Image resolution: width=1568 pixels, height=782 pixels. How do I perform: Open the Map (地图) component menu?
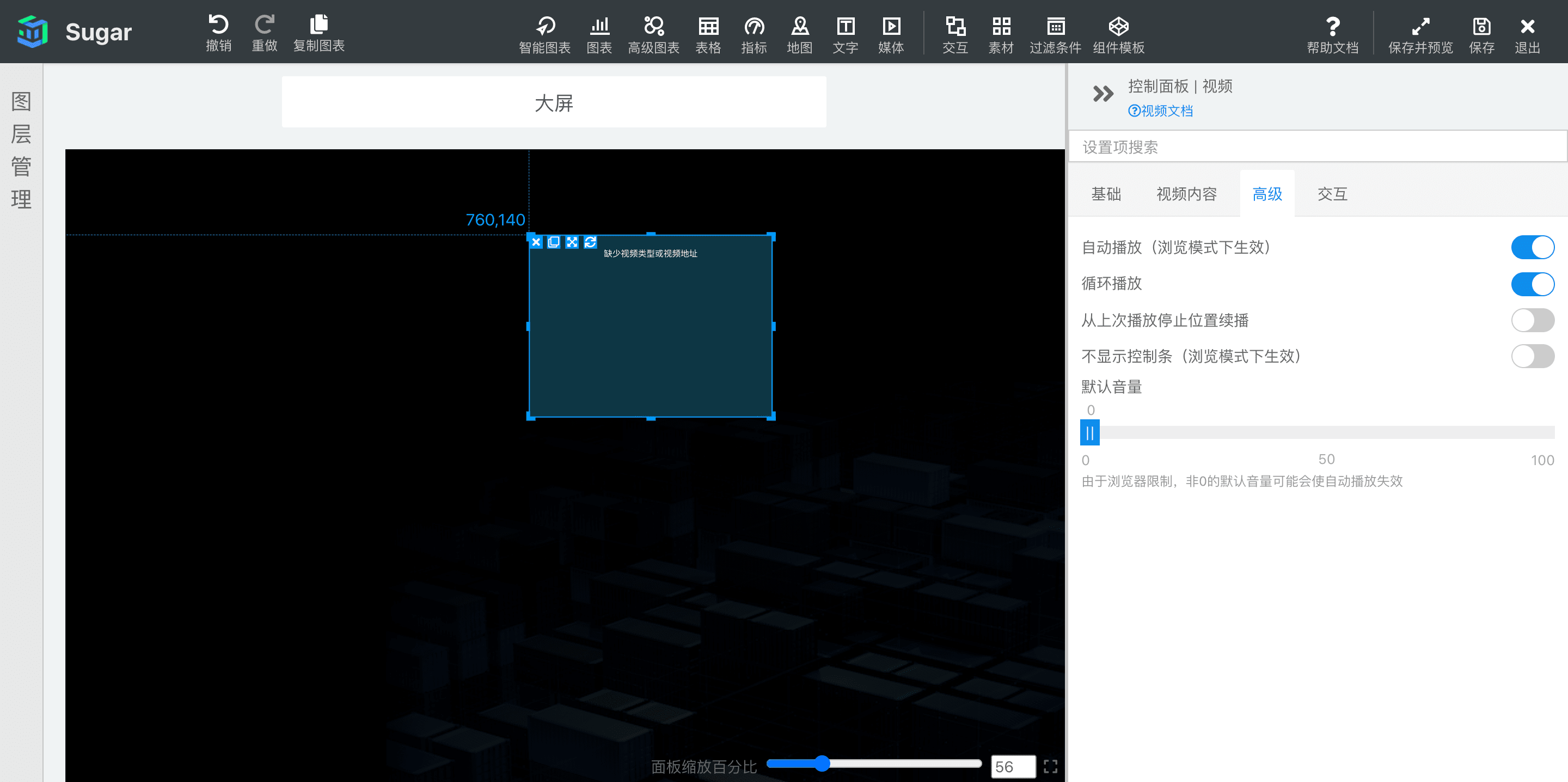[799, 26]
